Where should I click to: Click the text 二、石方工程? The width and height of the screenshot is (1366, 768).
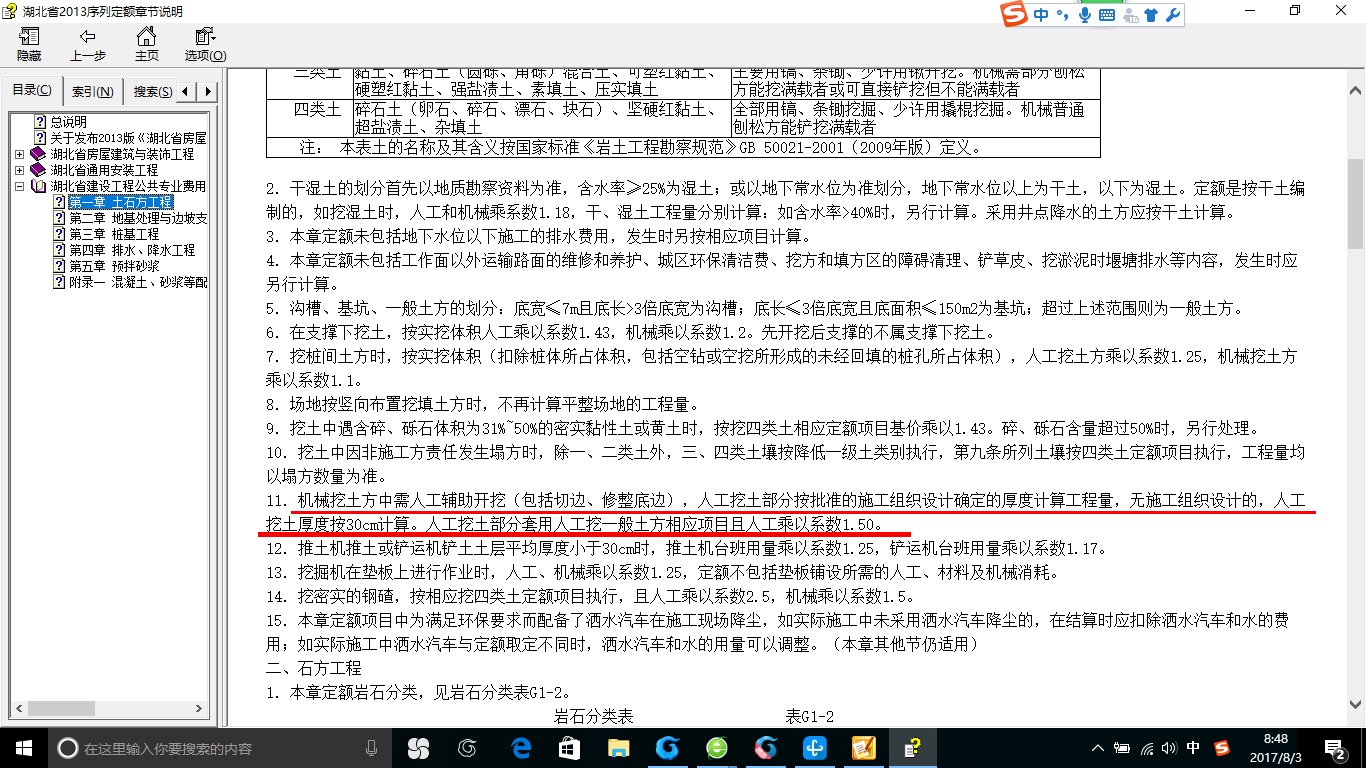[313, 668]
